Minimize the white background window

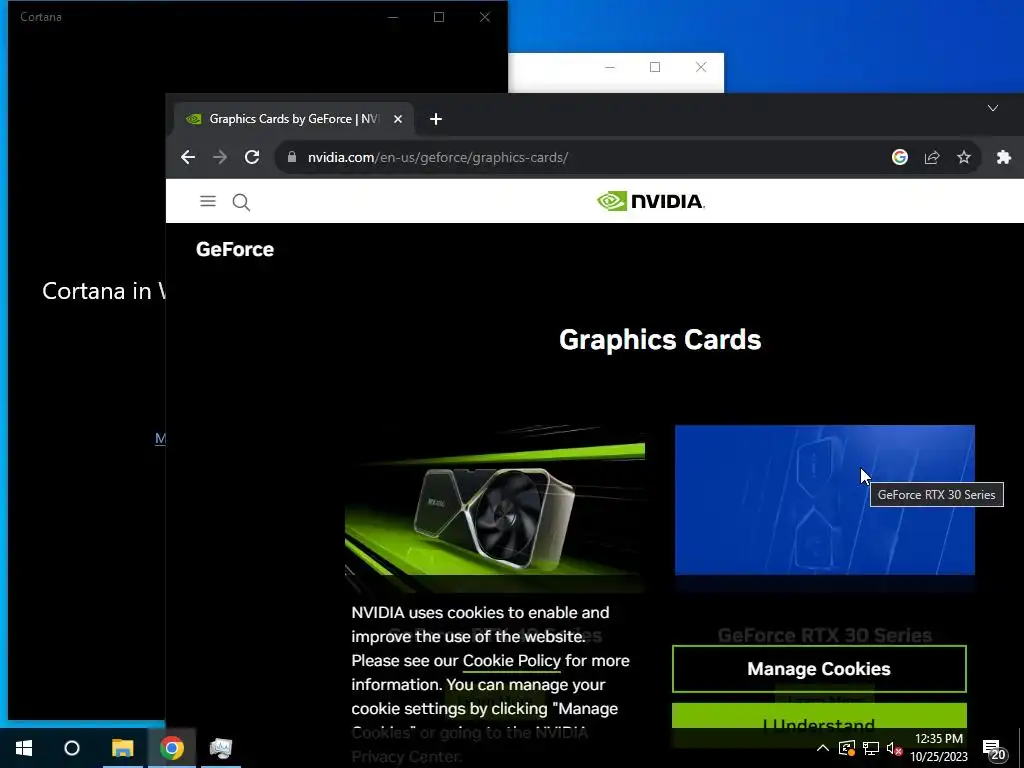tap(610, 67)
